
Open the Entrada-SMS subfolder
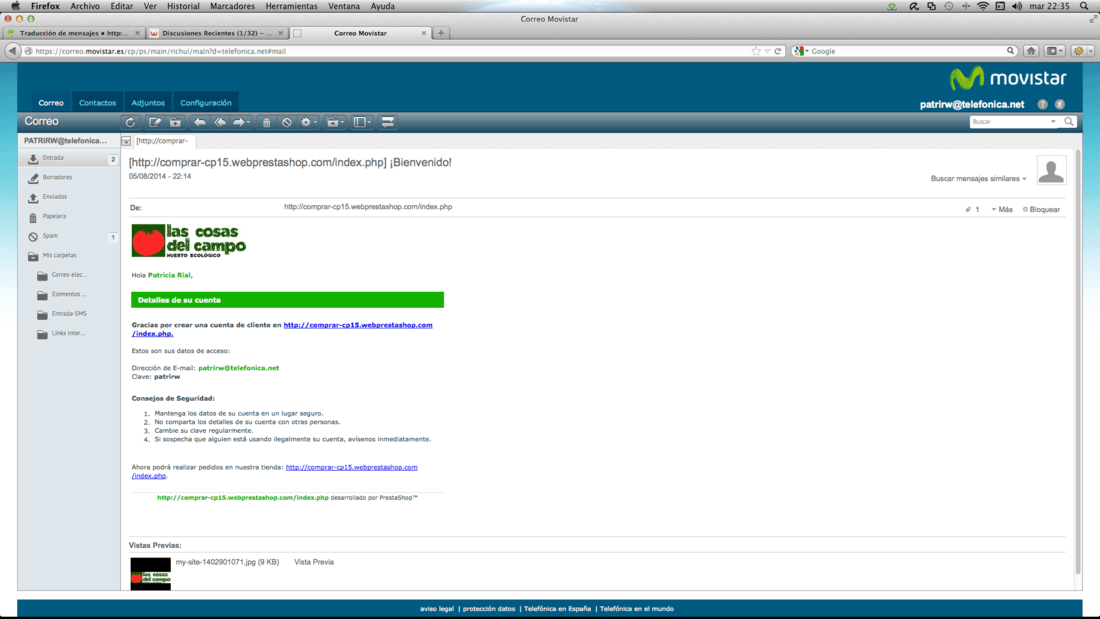point(69,314)
